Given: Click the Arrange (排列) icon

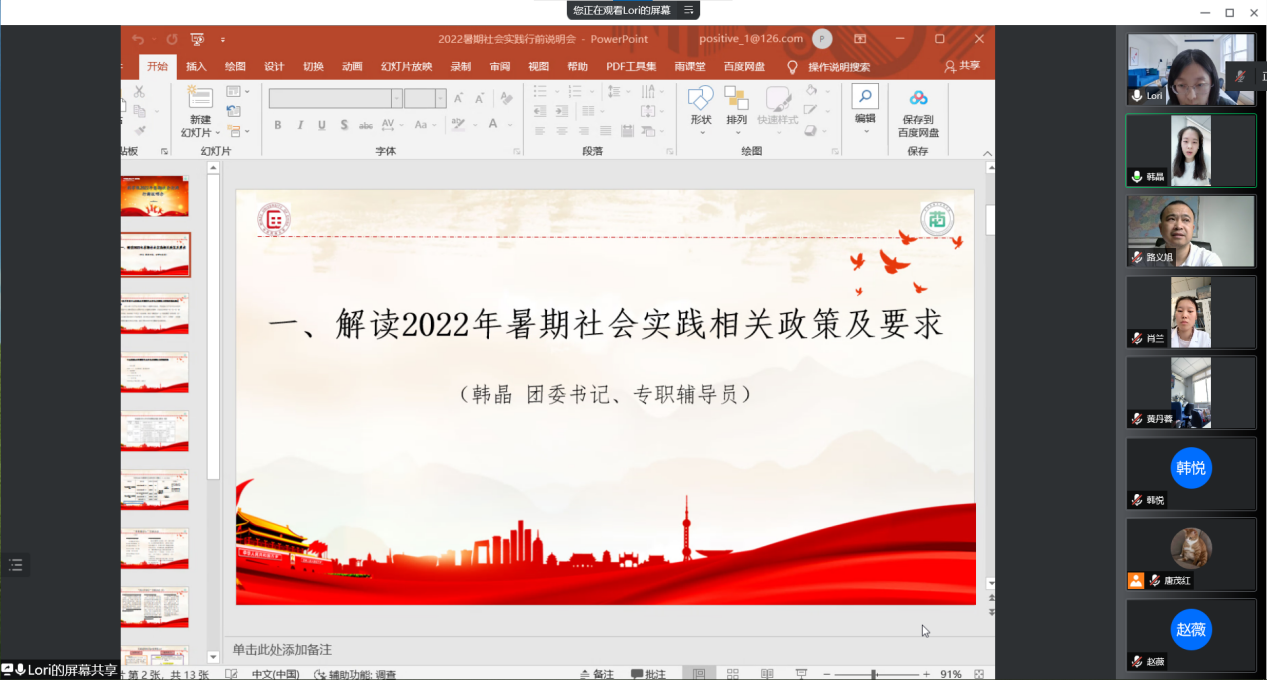Looking at the screenshot, I should coord(737,100).
